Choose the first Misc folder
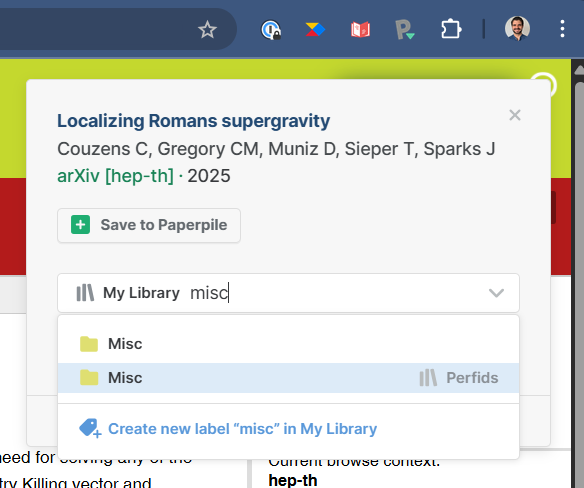 [x=288, y=344]
